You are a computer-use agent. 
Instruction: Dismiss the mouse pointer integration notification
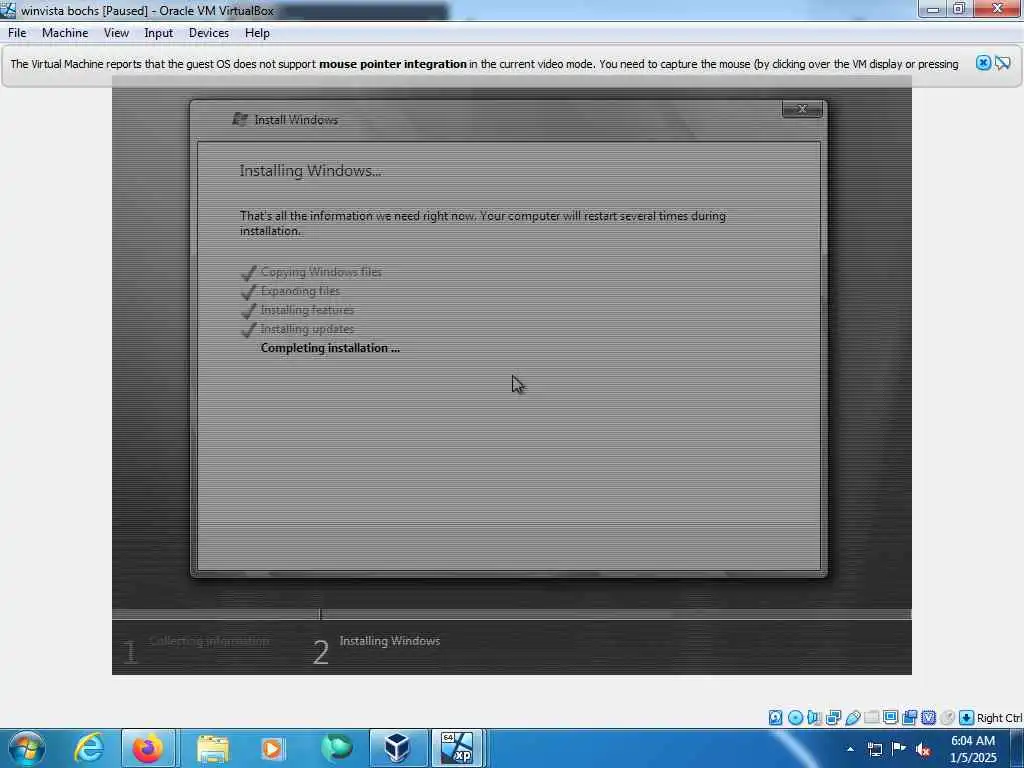(984, 63)
